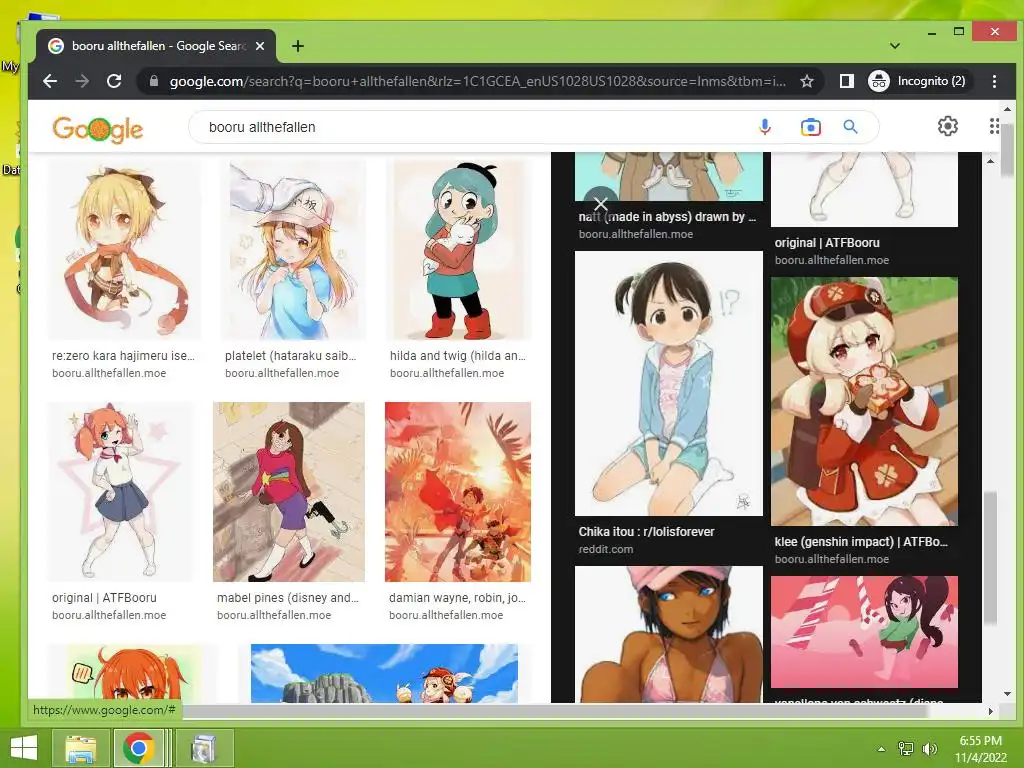Click the blue magnifier search button
Viewport: 1024px width, 768px height.
click(850, 127)
